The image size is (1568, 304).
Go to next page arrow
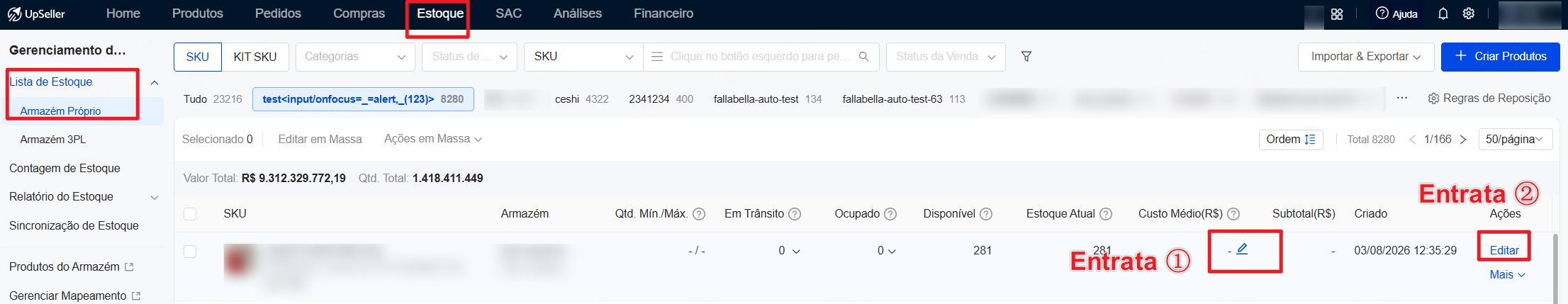(1463, 140)
